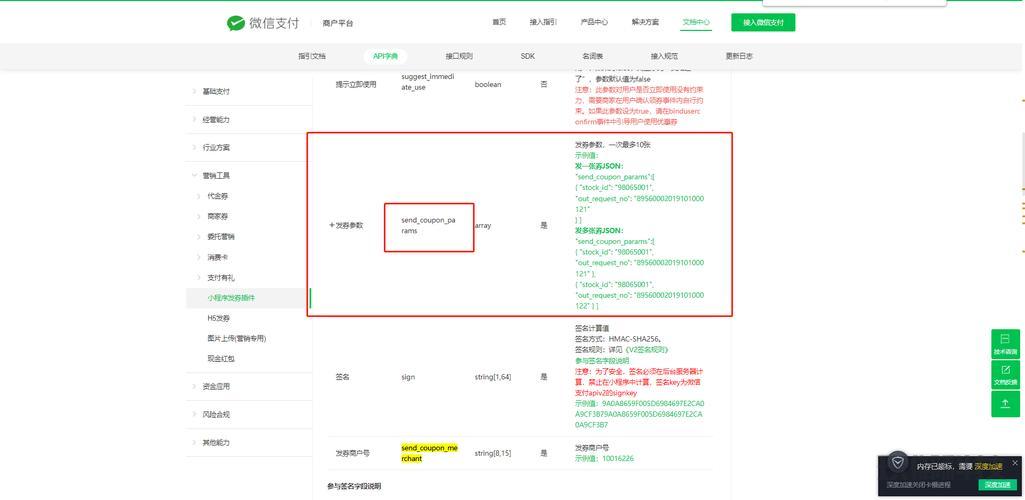Switch to the 接入规范 tab
The width and height of the screenshot is (1025, 500).
coord(664,56)
